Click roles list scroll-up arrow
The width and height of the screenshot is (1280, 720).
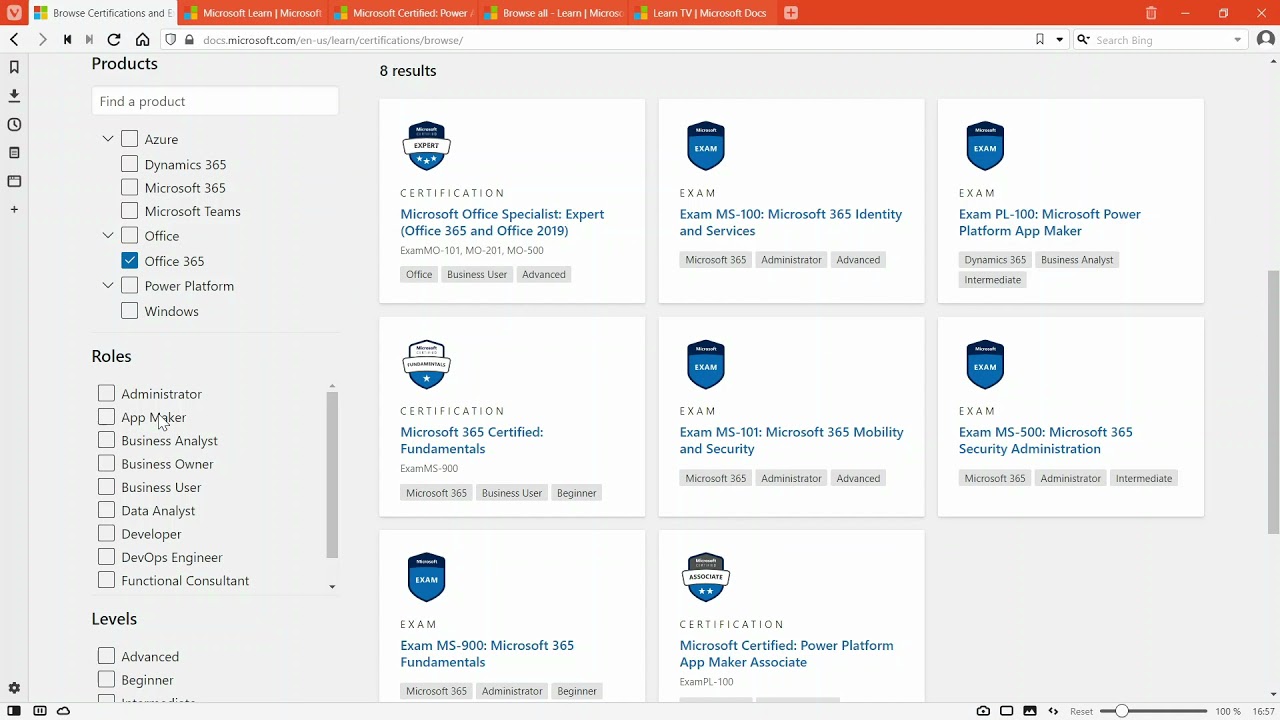click(x=332, y=386)
